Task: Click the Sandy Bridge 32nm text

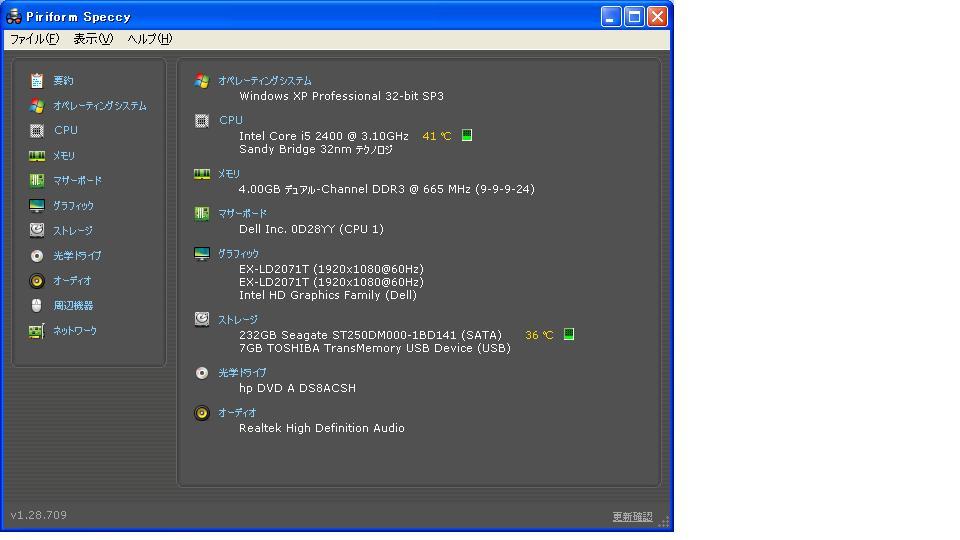Action: click(x=316, y=149)
